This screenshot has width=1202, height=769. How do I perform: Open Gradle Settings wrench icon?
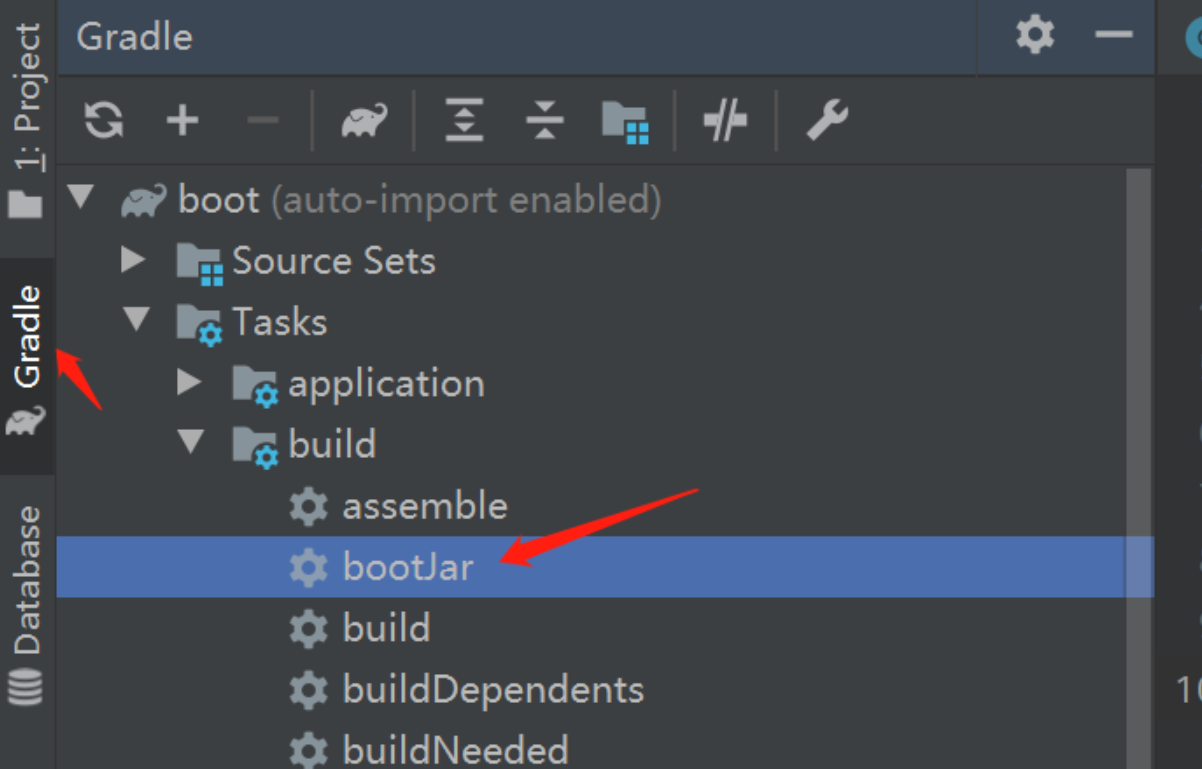pyautogui.click(x=826, y=121)
